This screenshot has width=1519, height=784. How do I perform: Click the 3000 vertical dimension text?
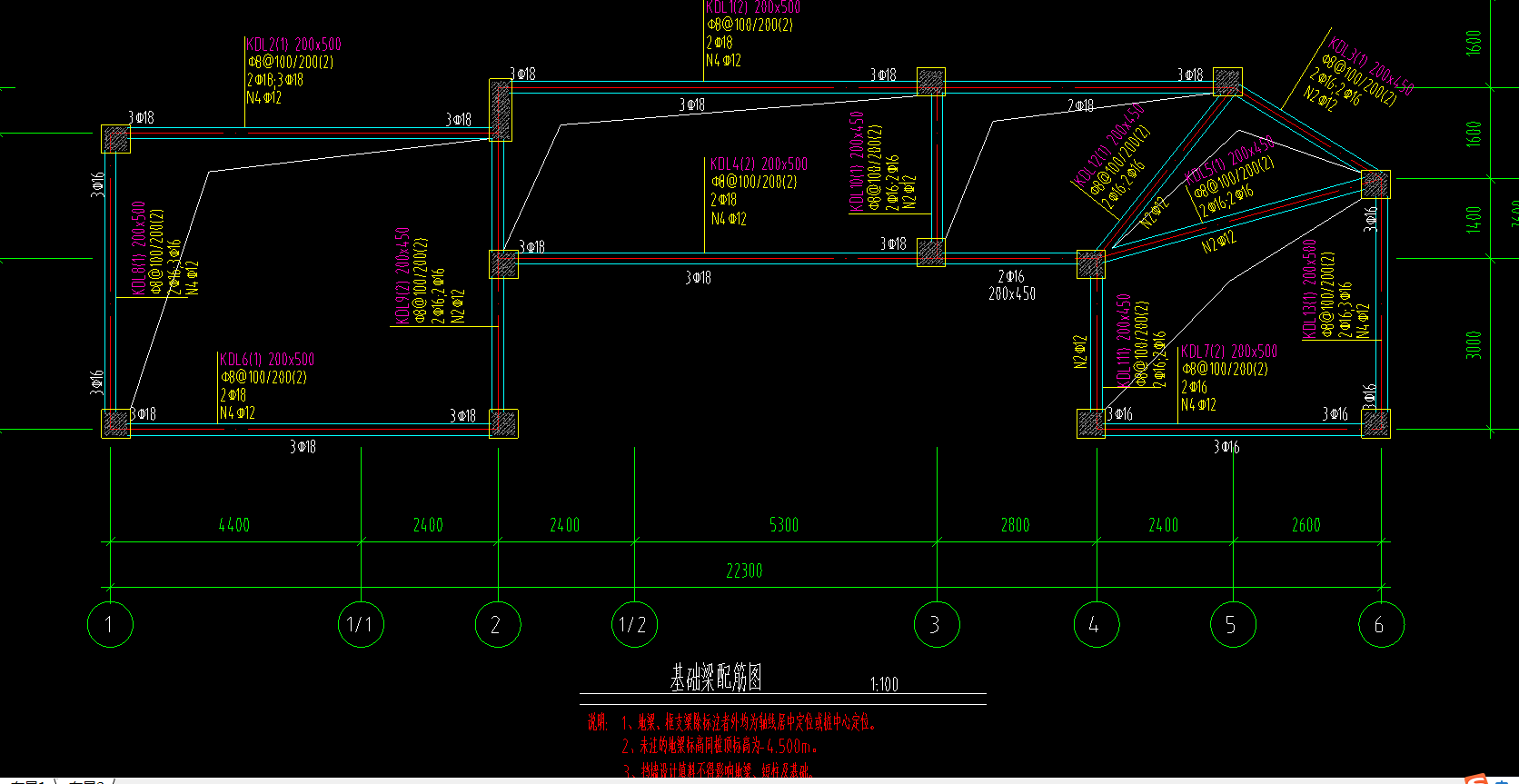[x=1474, y=344]
